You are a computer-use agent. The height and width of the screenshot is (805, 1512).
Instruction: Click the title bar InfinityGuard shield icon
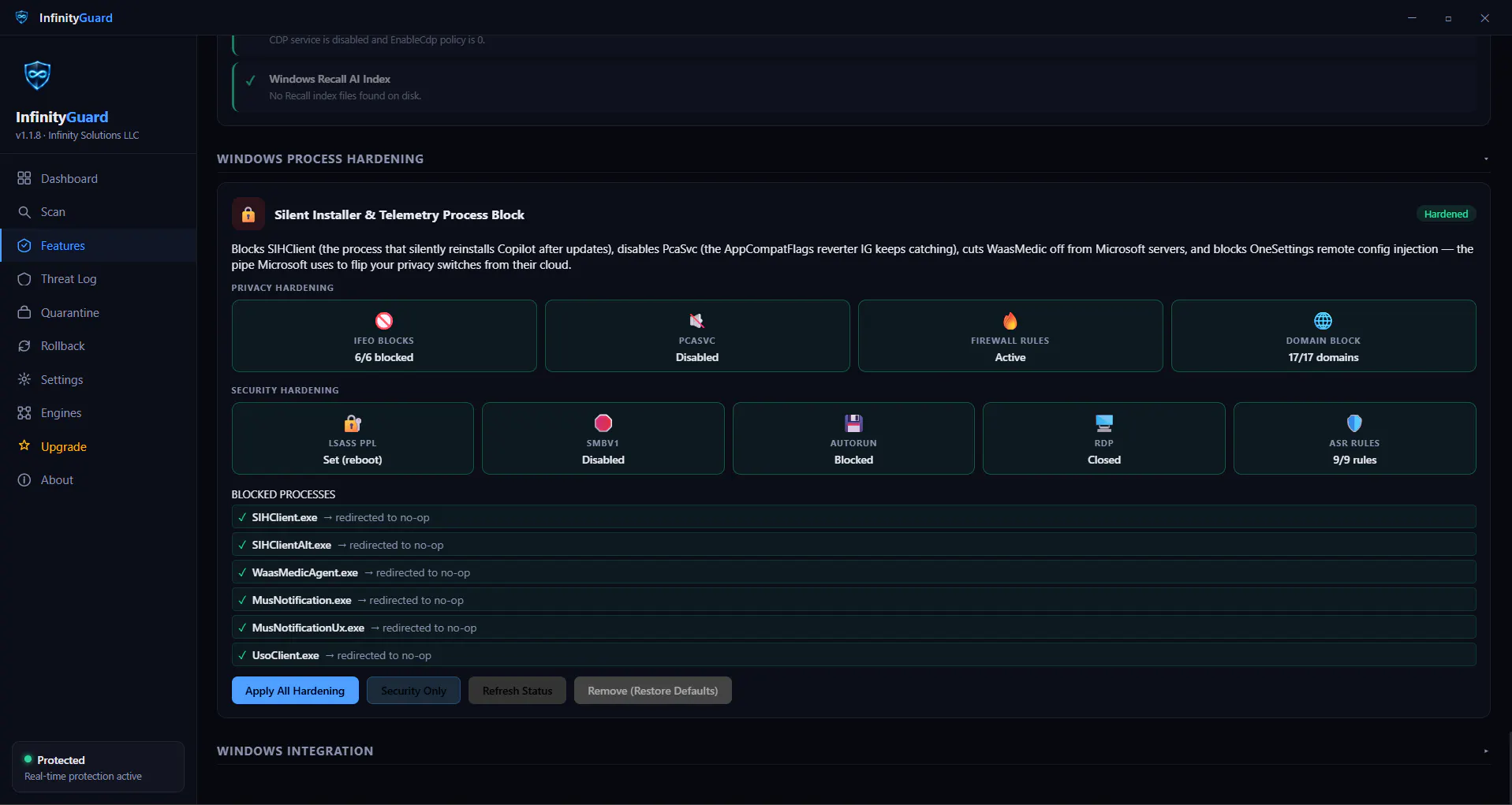click(22, 17)
